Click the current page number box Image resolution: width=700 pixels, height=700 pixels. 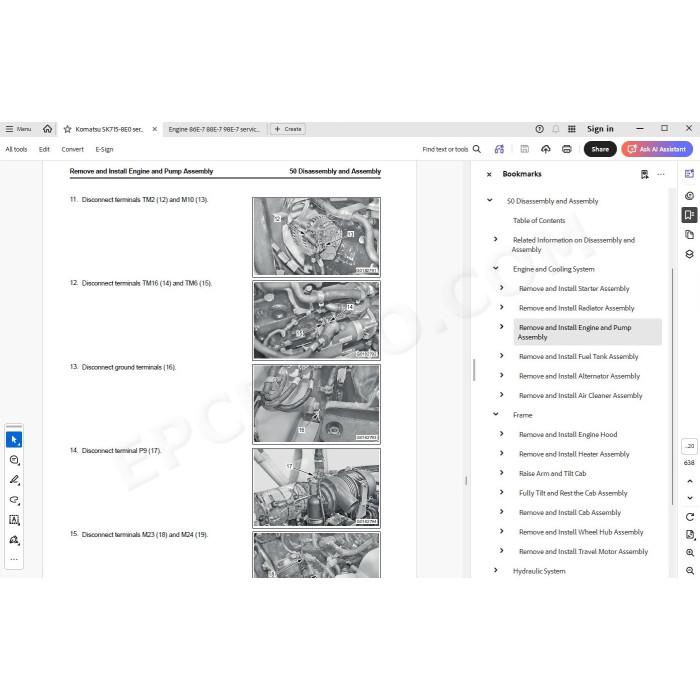[x=689, y=446]
